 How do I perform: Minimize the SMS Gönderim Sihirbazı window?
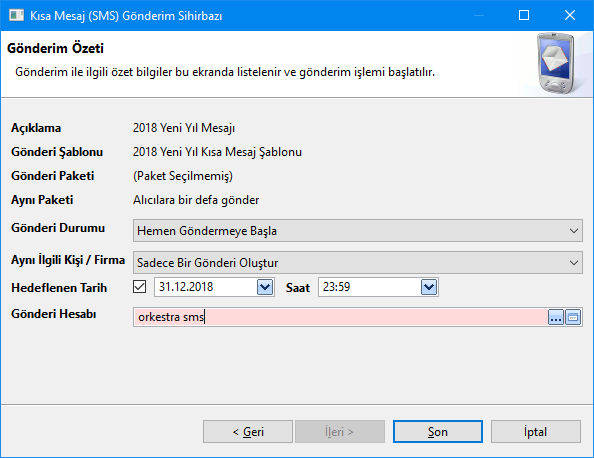(x=479, y=16)
